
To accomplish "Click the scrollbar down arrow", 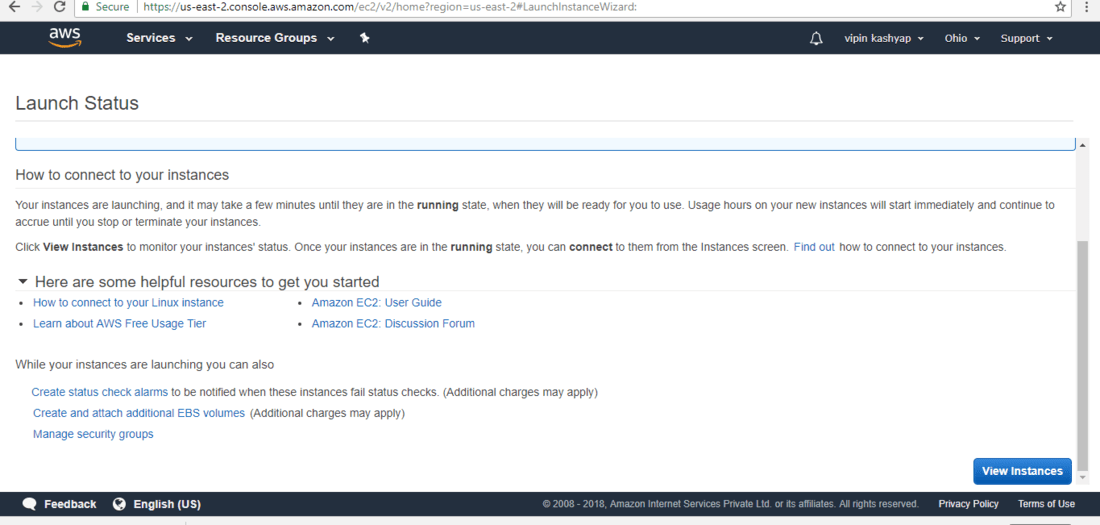I will point(1082,477).
